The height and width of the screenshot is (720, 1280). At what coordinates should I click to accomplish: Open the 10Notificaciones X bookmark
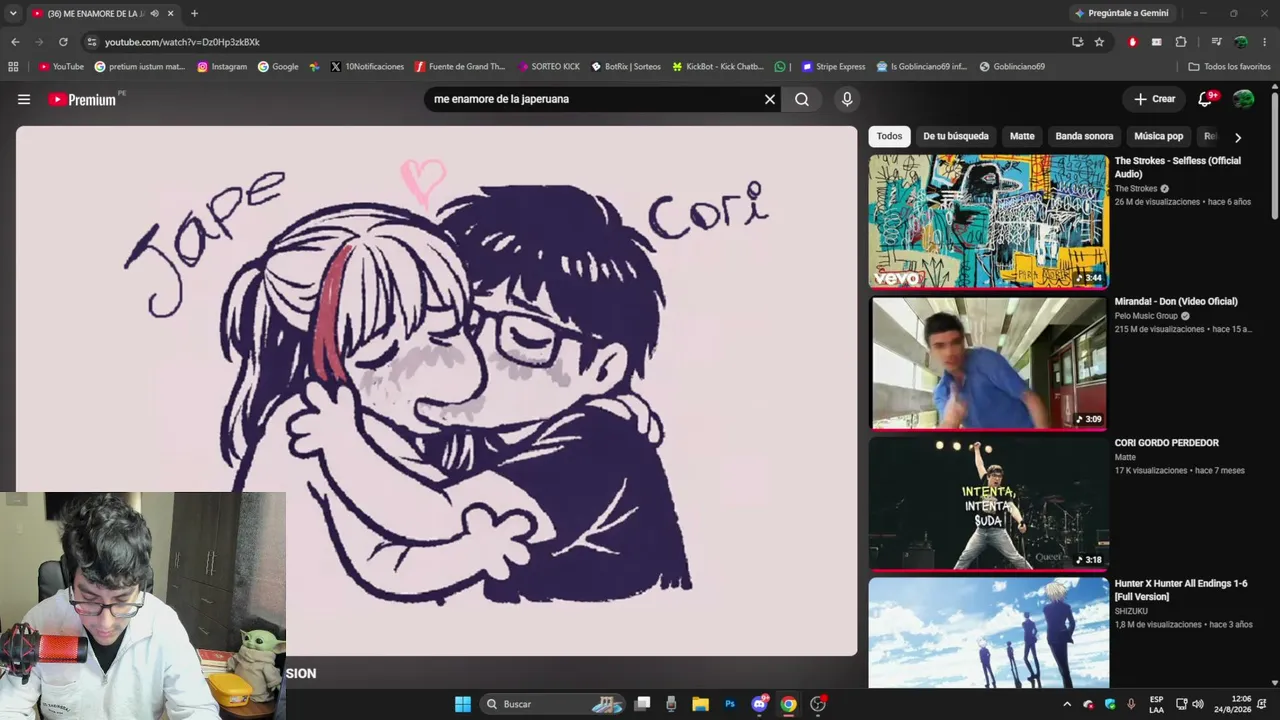point(367,67)
